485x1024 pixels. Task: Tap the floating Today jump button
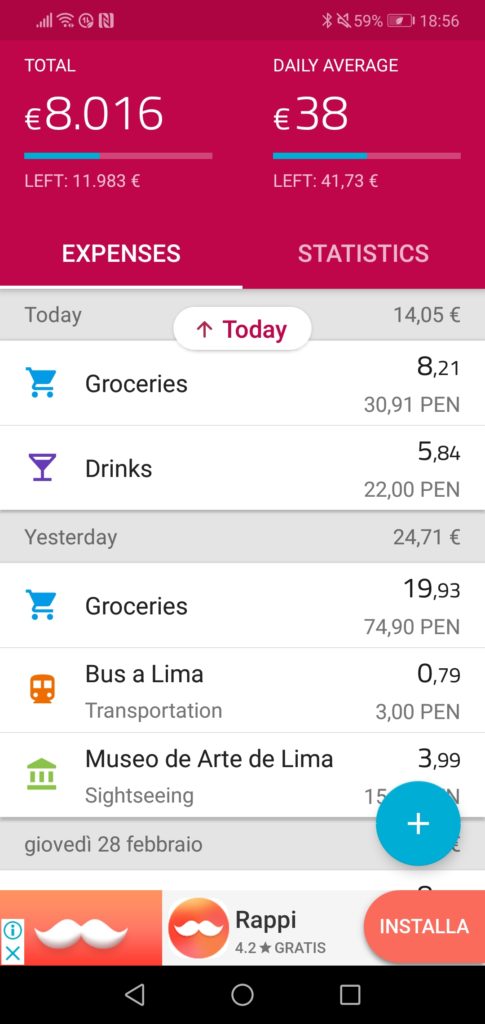(x=242, y=329)
